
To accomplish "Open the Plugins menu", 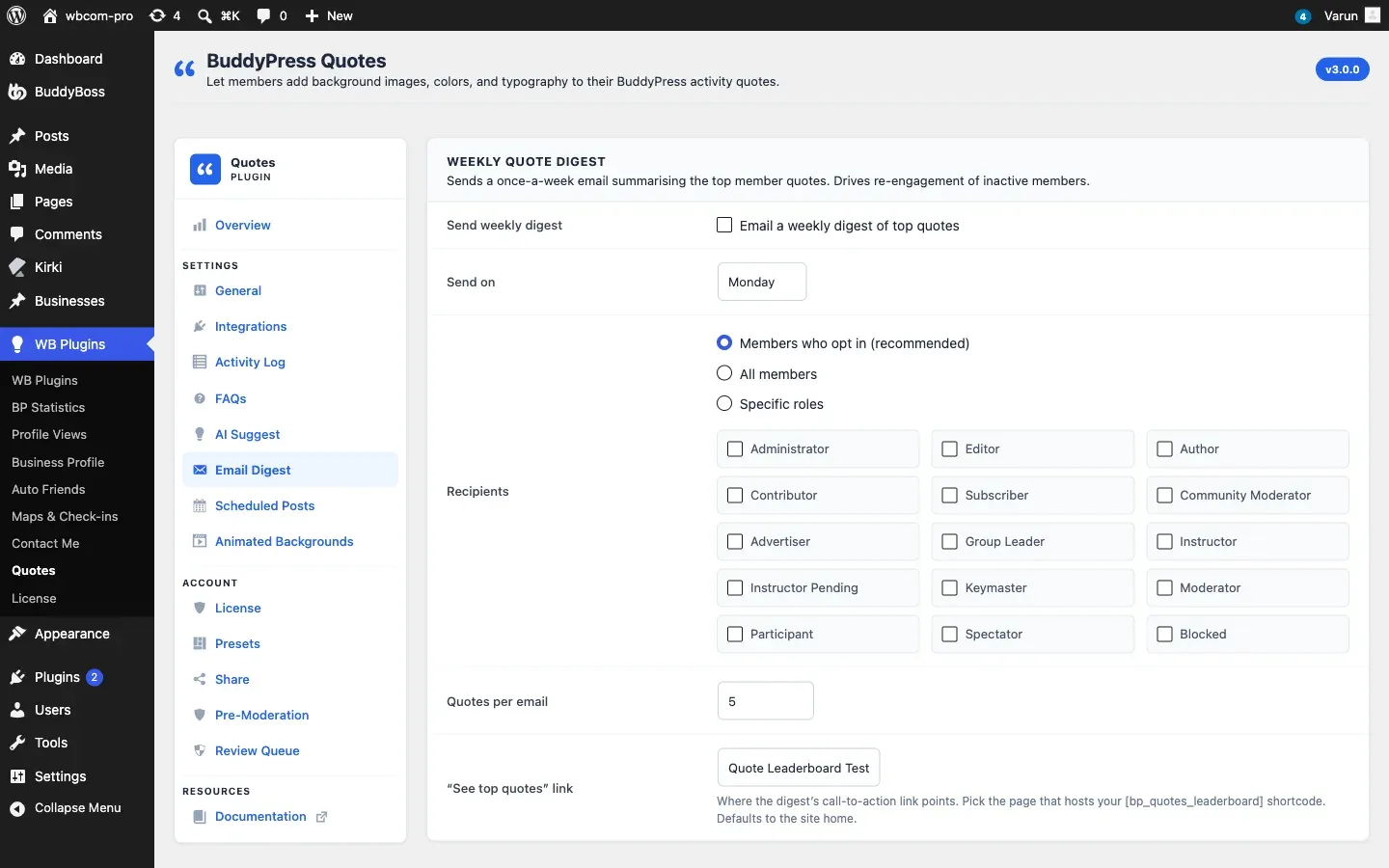I will tap(77, 677).
